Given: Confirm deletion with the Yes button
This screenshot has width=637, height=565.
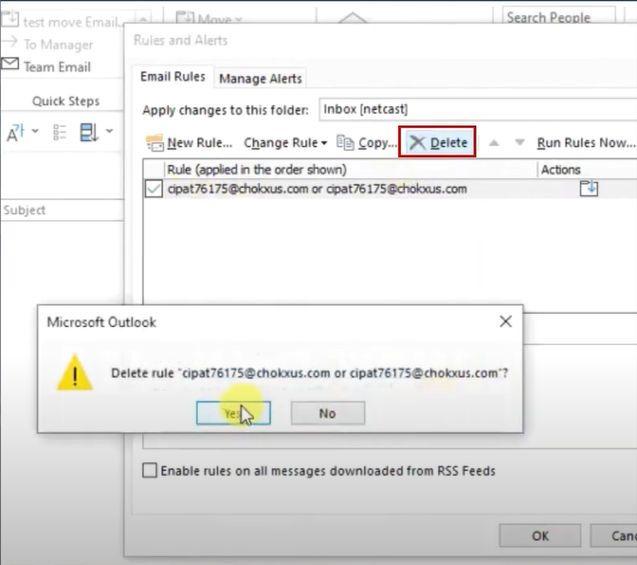Looking at the screenshot, I should pos(233,413).
